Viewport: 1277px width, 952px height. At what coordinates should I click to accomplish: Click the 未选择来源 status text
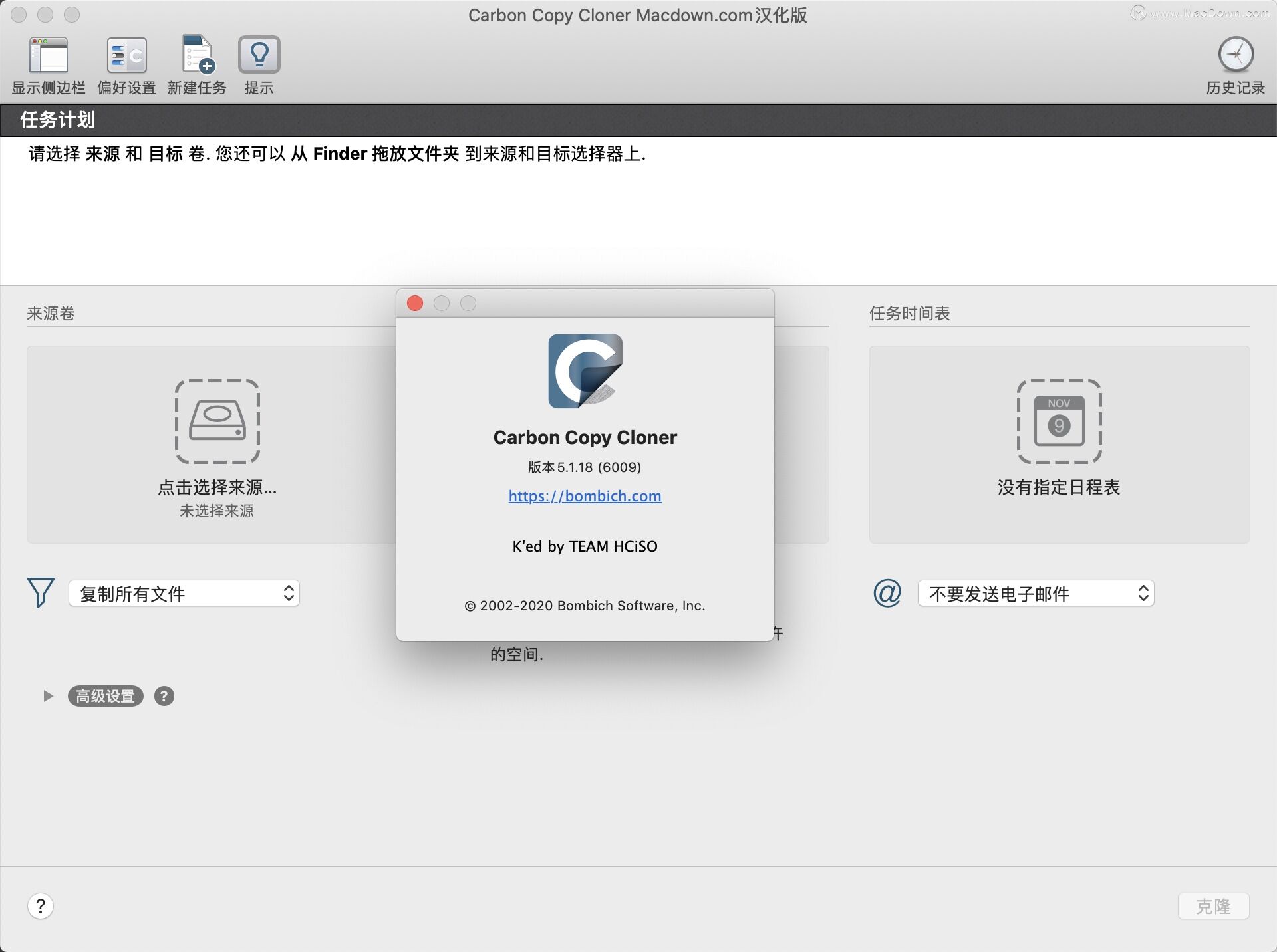pos(217,511)
